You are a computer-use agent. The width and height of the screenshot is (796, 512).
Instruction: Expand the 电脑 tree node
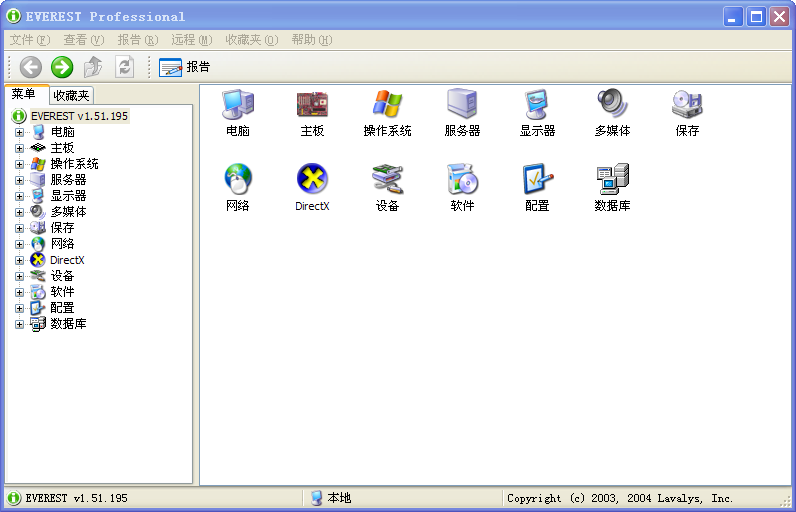(19, 132)
